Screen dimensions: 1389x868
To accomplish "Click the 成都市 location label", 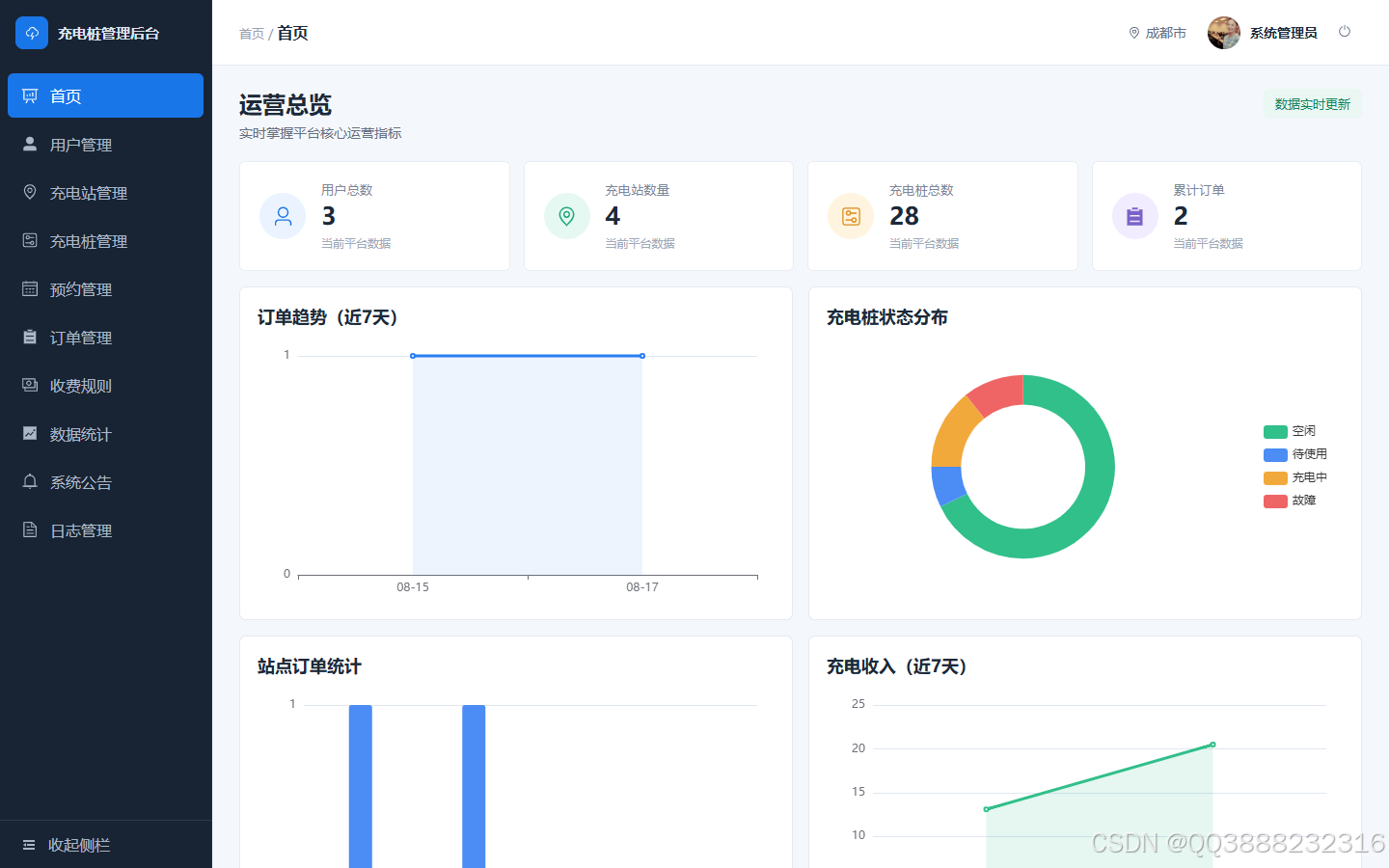I will coord(1165,33).
